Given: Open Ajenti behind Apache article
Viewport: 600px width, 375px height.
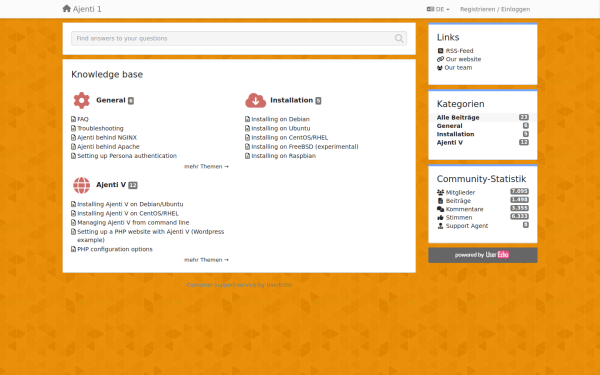Looking at the screenshot, I should (x=108, y=147).
